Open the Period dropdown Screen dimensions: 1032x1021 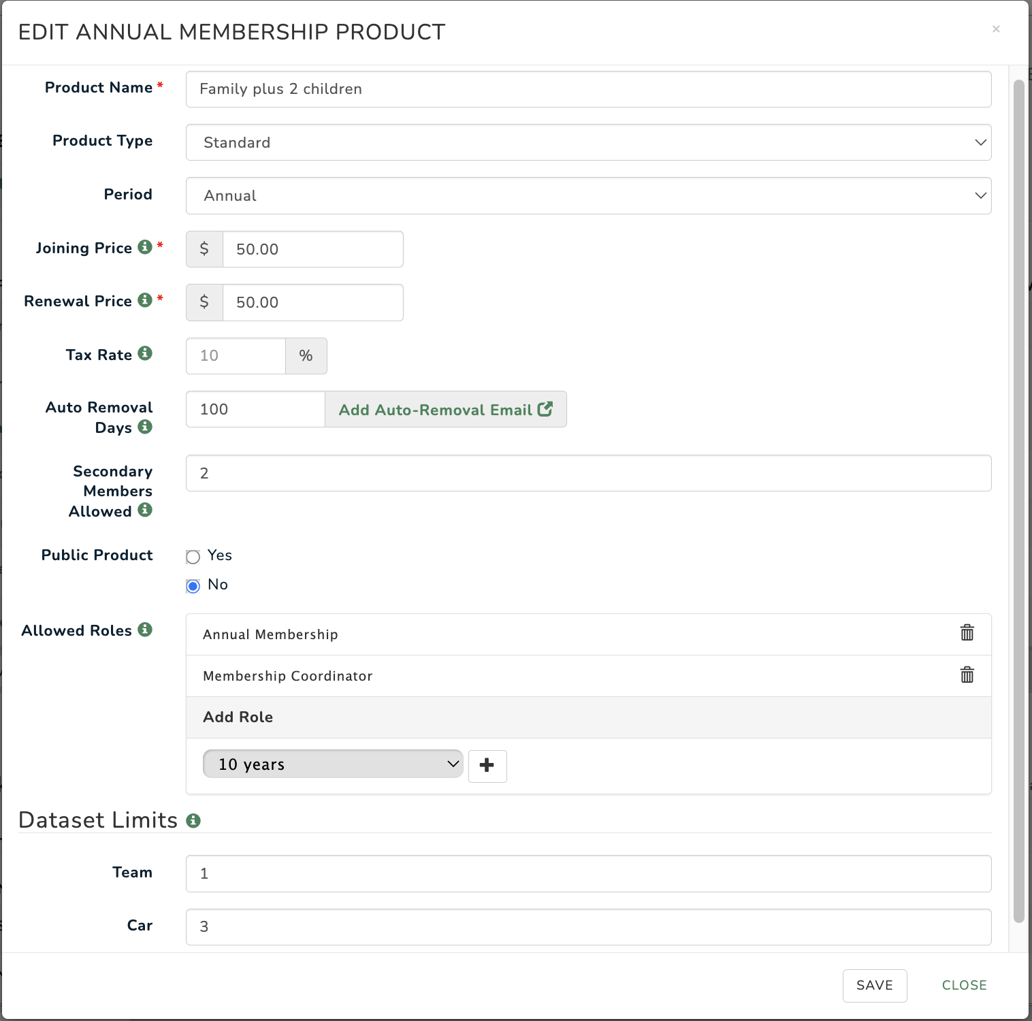click(x=588, y=195)
